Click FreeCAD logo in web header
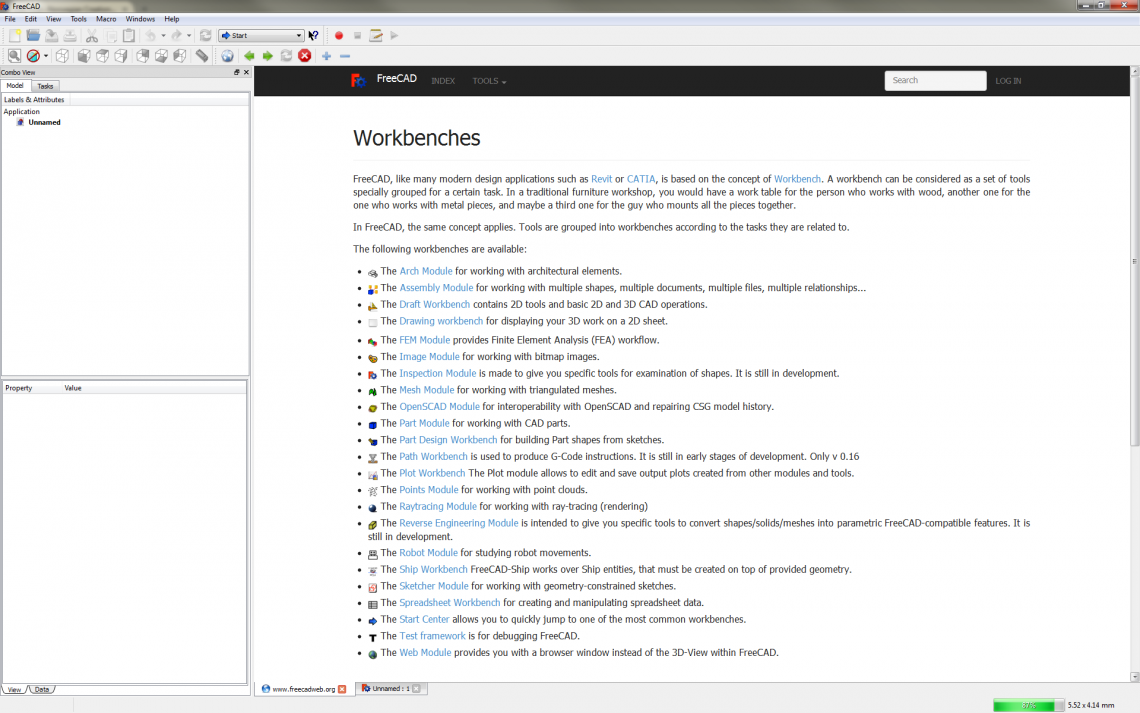 click(358, 80)
